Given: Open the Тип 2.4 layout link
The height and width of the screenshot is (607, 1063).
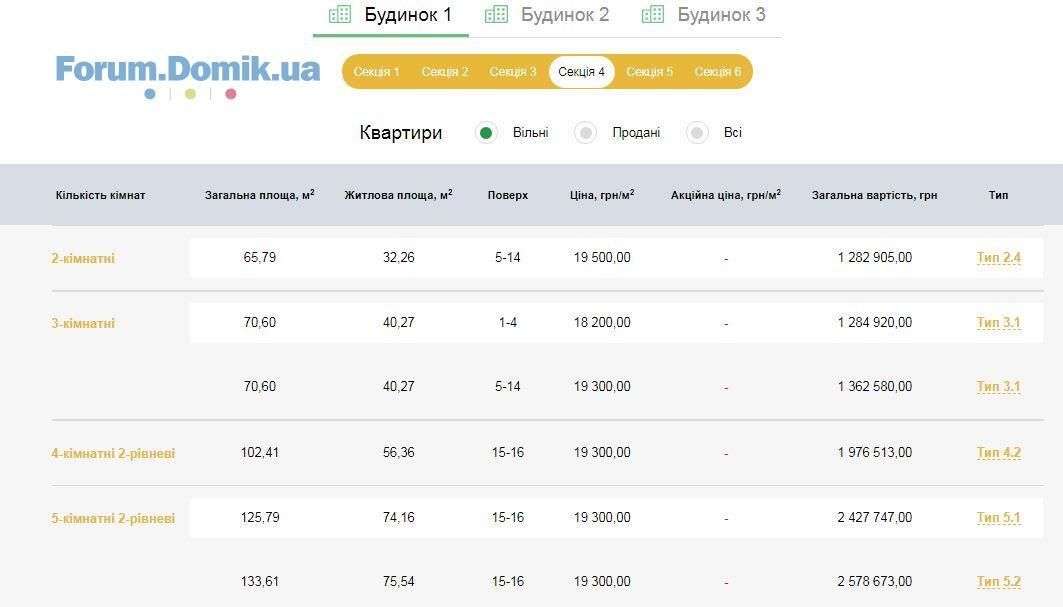Looking at the screenshot, I should (998, 258).
